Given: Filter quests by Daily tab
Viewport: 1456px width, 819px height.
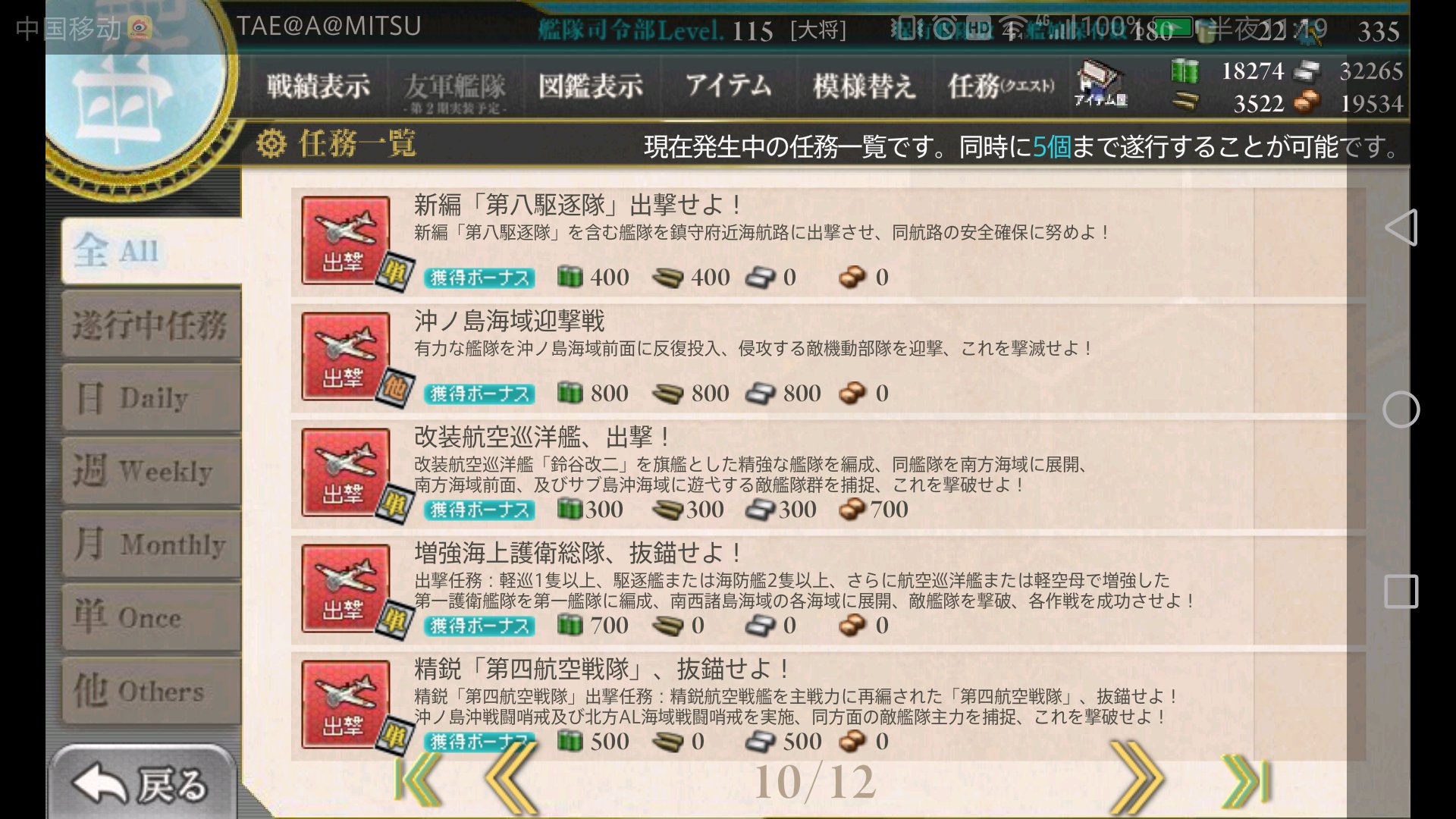Looking at the screenshot, I should click(x=152, y=398).
